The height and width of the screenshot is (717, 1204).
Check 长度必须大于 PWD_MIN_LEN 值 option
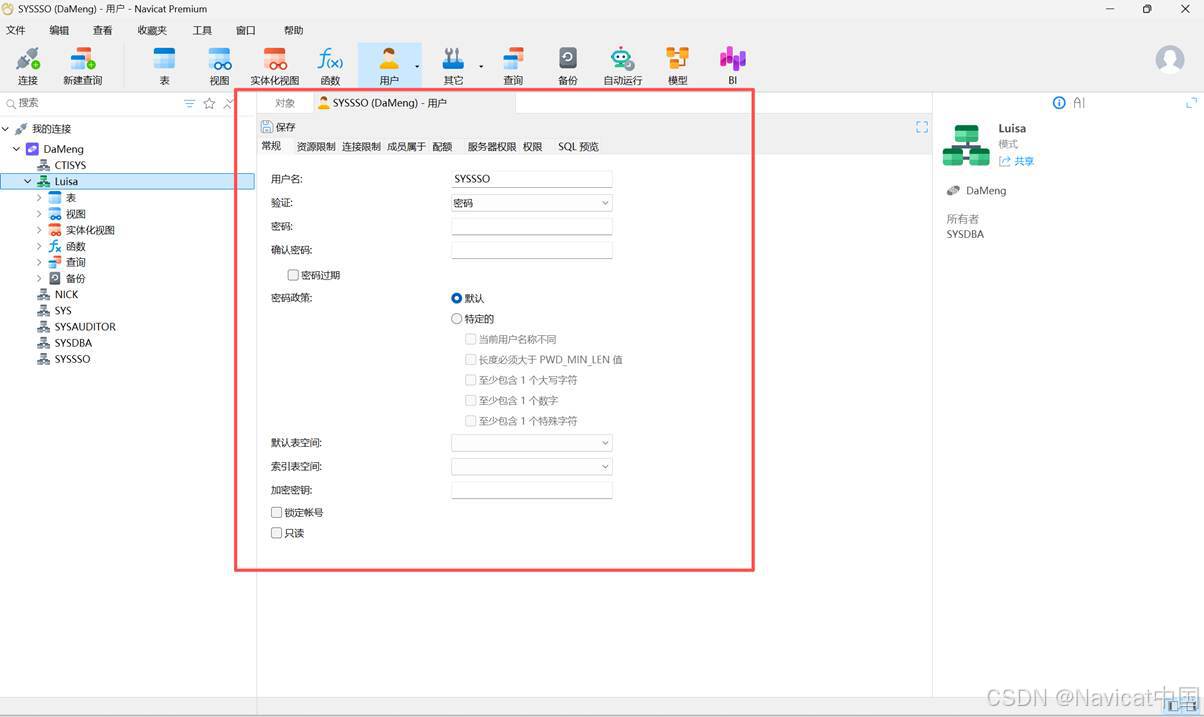coord(470,360)
